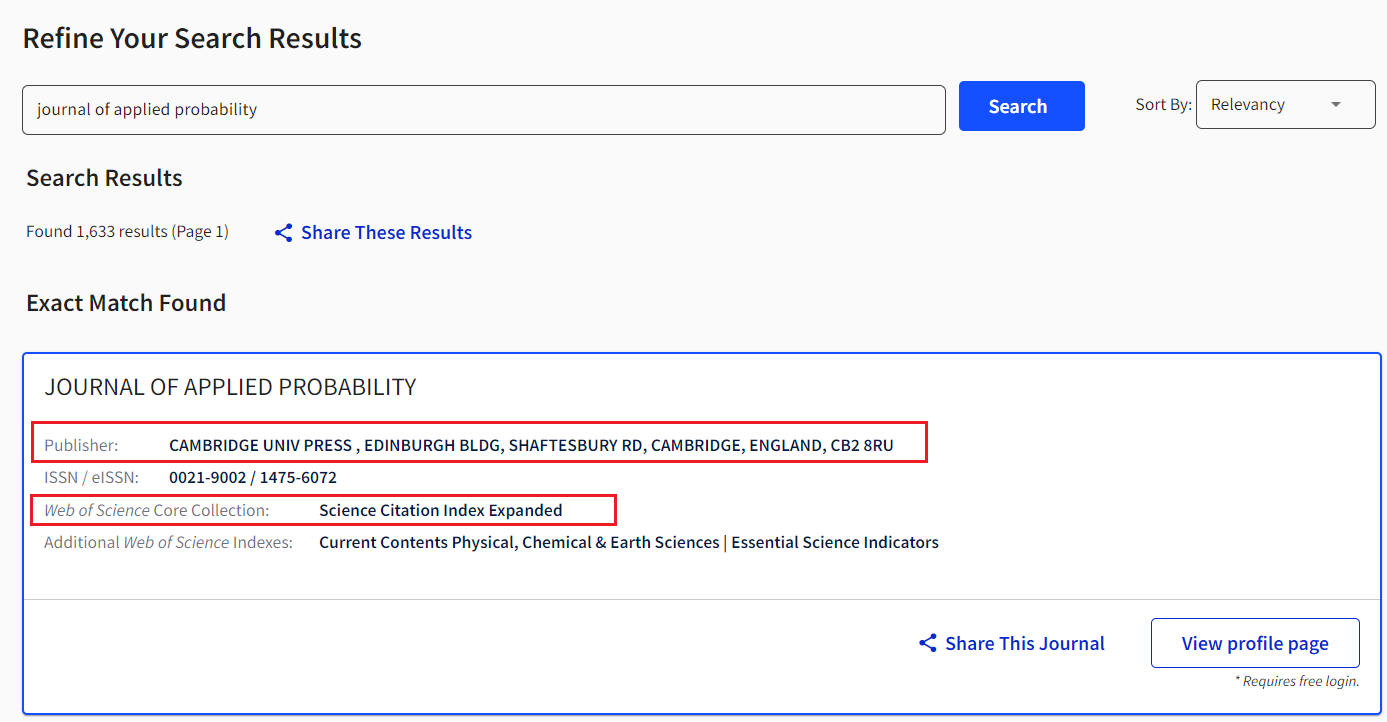
Task: Open the View profile page button
Action: click(x=1254, y=643)
